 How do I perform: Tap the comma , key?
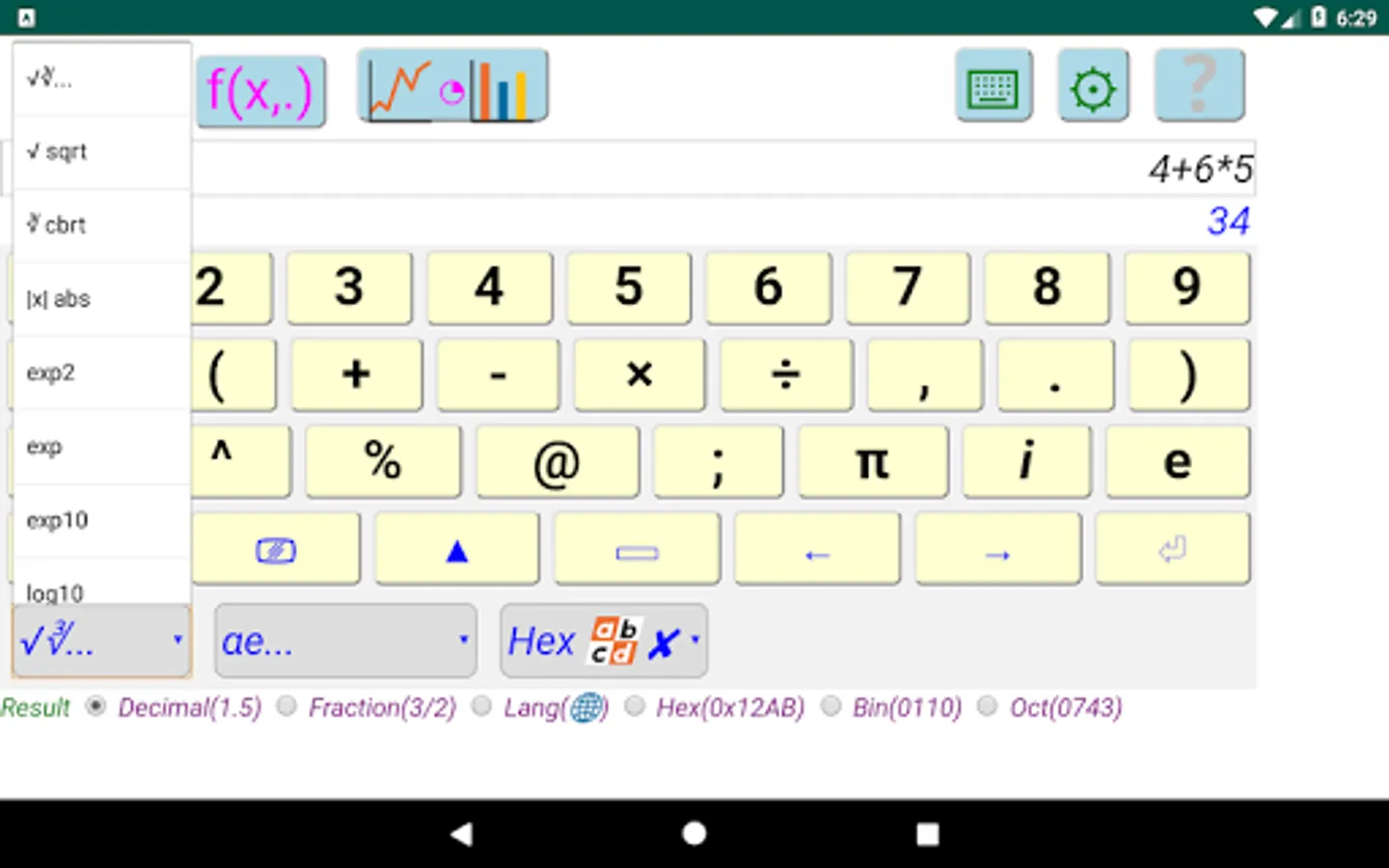click(925, 374)
